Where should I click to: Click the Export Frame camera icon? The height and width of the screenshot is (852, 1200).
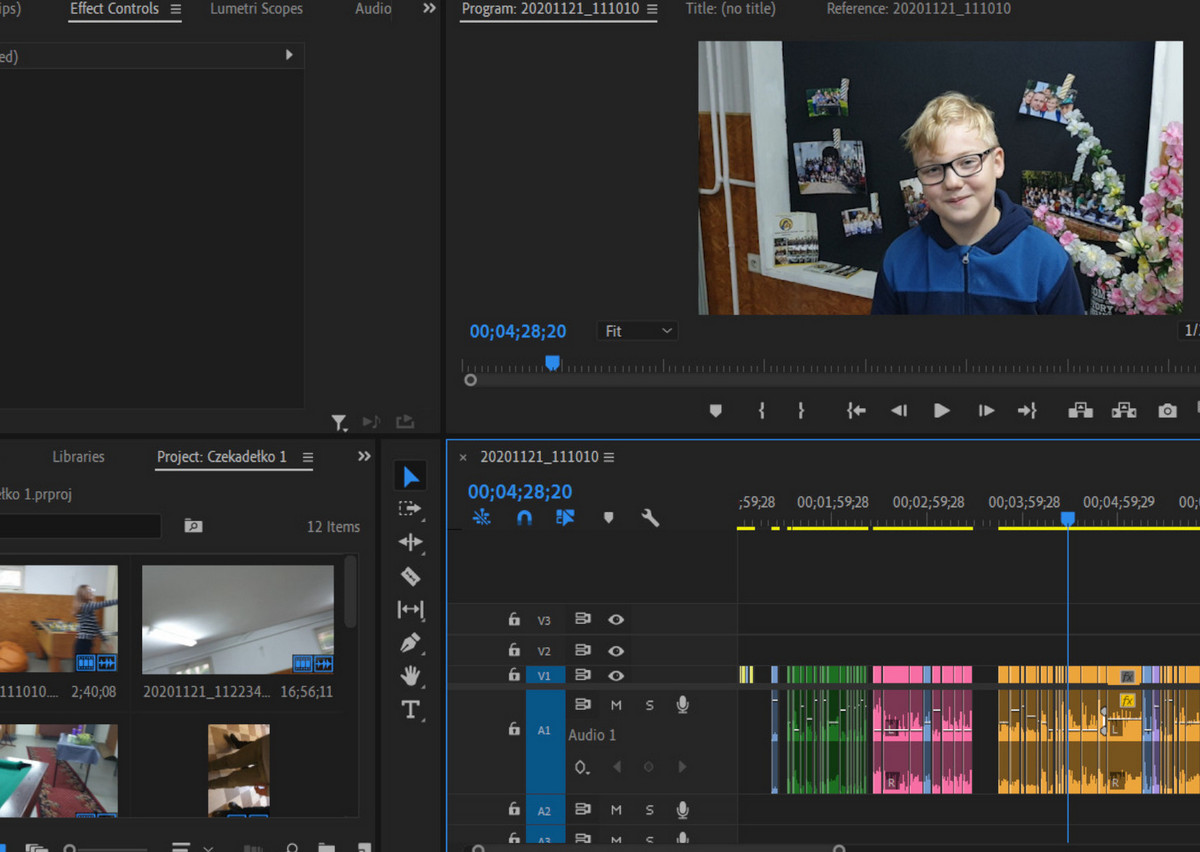click(1167, 411)
